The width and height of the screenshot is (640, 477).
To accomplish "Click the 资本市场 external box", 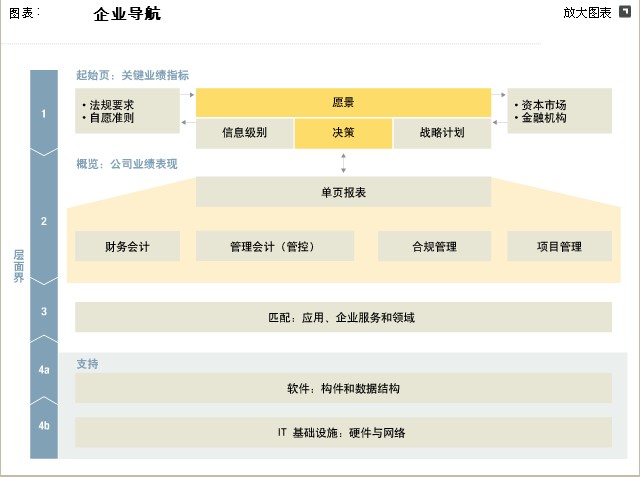I will click(559, 110).
